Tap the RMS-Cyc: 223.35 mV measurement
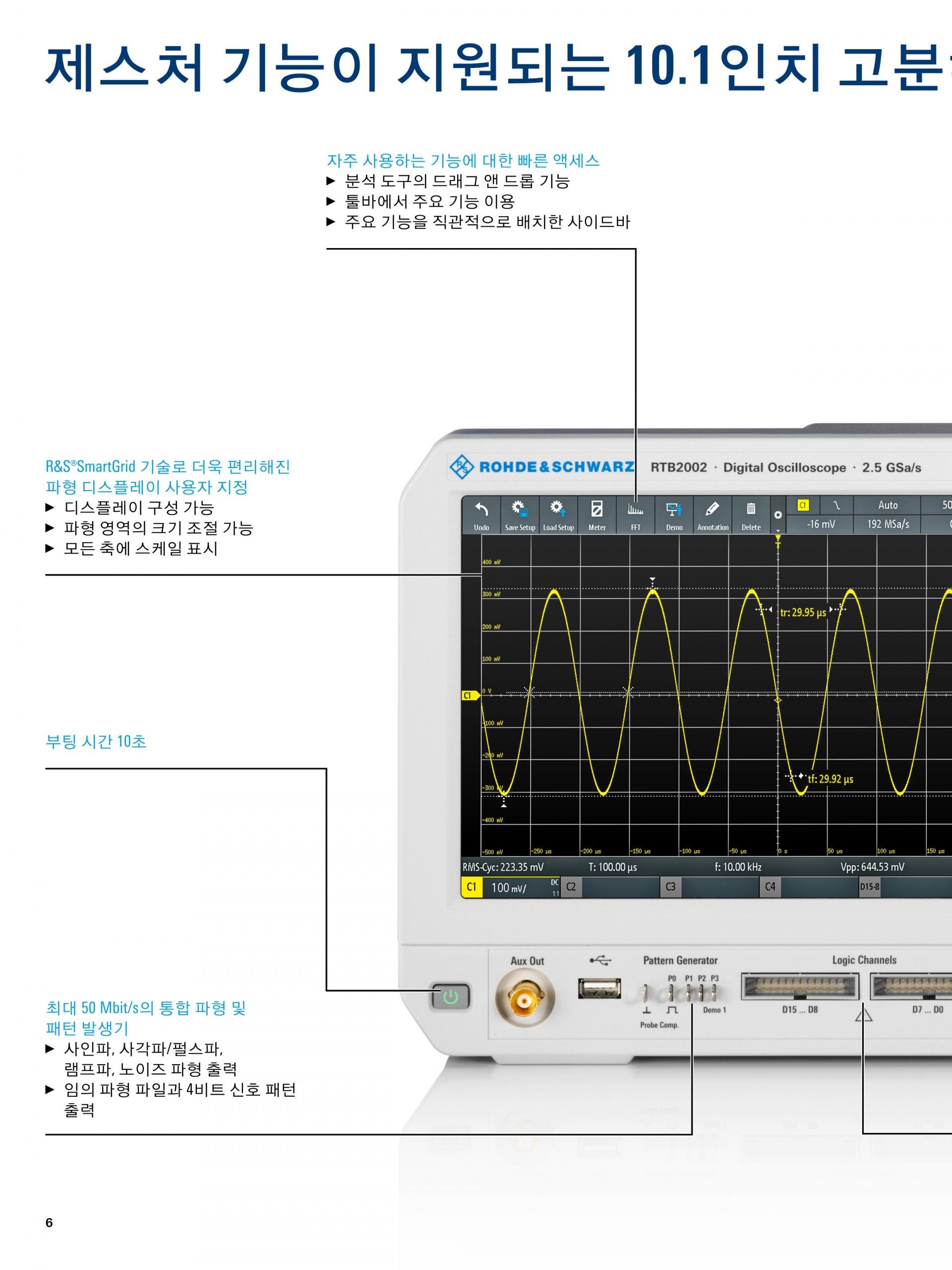Image resolution: width=952 pixels, height=1270 pixels. click(x=503, y=867)
